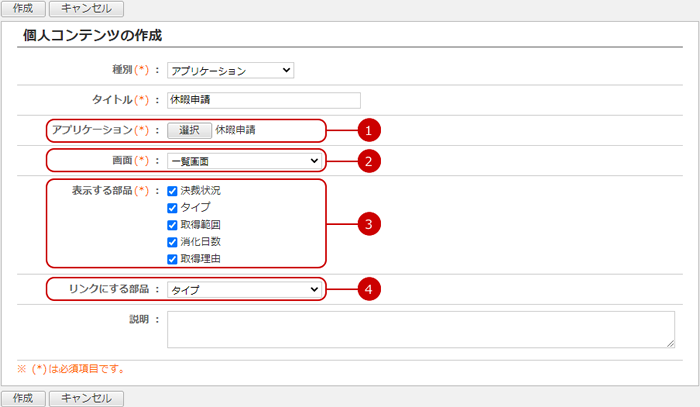This screenshot has height=407, width=700.
Task: Click the top 作成 button
Action: [23, 8]
